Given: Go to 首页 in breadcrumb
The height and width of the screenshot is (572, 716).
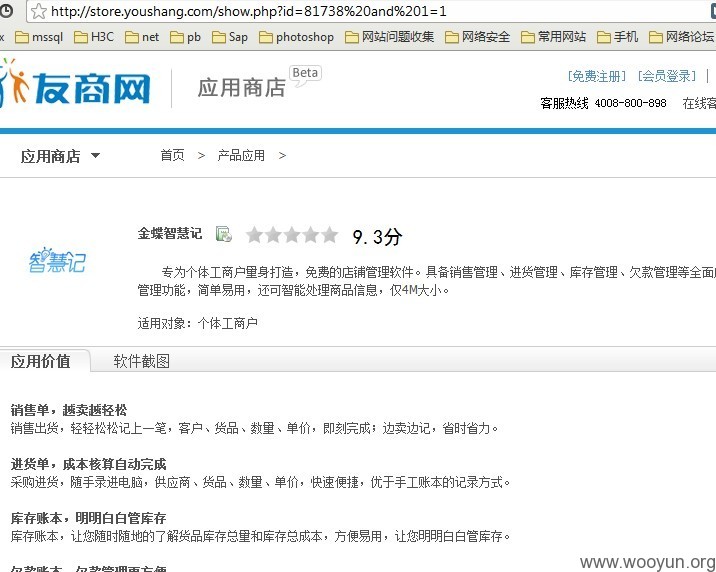Looking at the screenshot, I should point(173,156).
